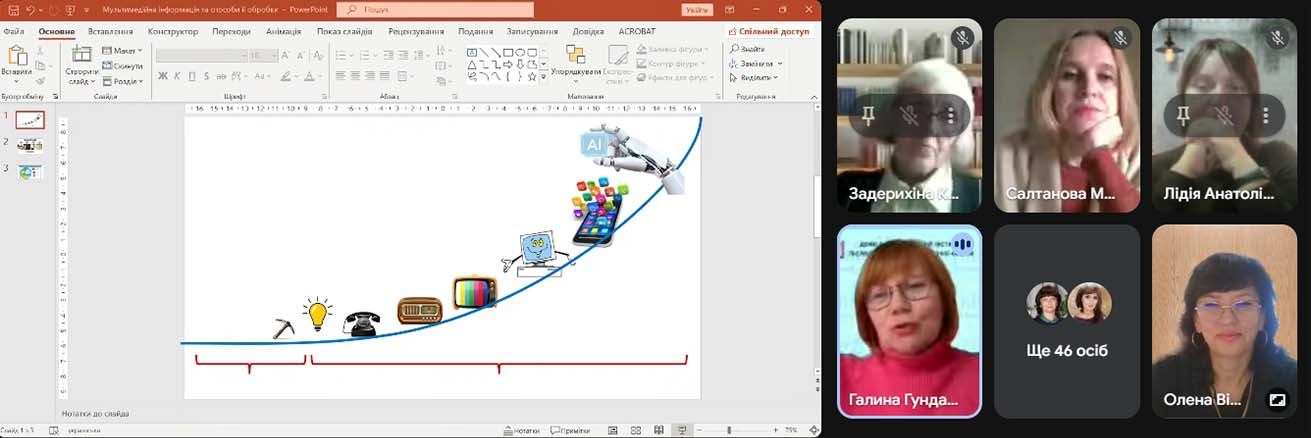Select the star shape in shapes gallery
The height and width of the screenshot is (438, 1311).
click(x=532, y=76)
